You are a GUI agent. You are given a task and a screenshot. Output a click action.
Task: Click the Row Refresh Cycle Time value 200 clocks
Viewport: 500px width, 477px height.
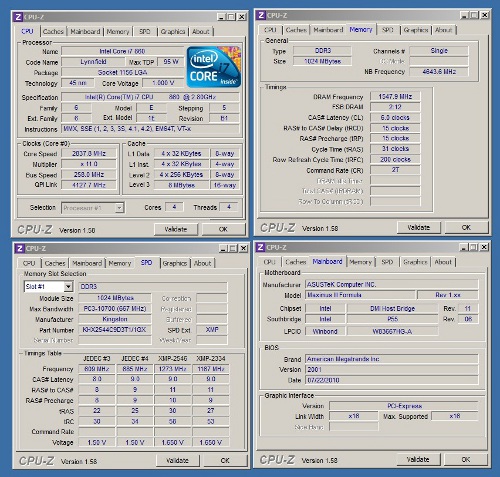pos(395,159)
